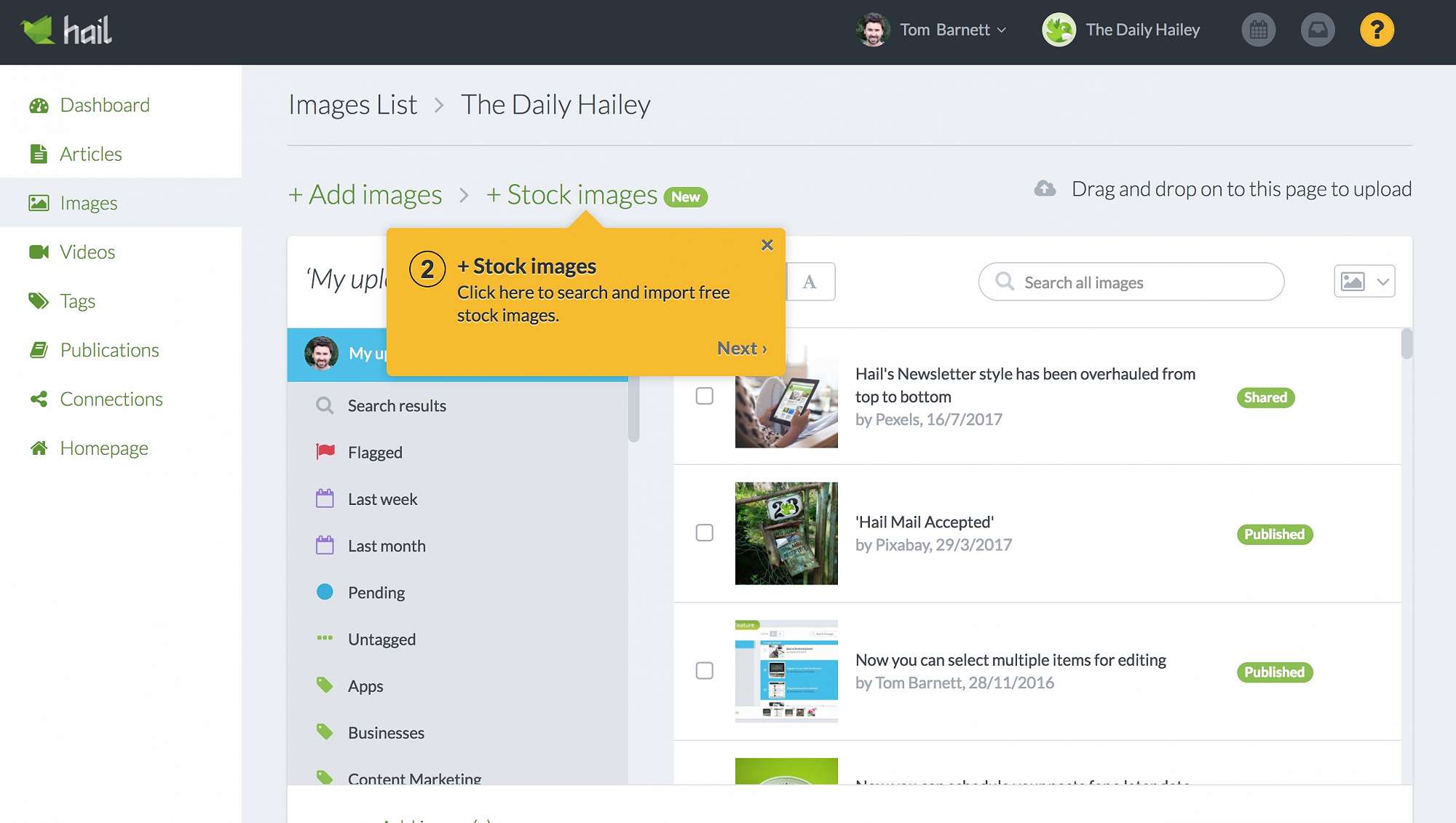The height and width of the screenshot is (823, 1456).
Task: Tick the checkbox for 'Hail Mail Accepted'
Action: (x=704, y=533)
